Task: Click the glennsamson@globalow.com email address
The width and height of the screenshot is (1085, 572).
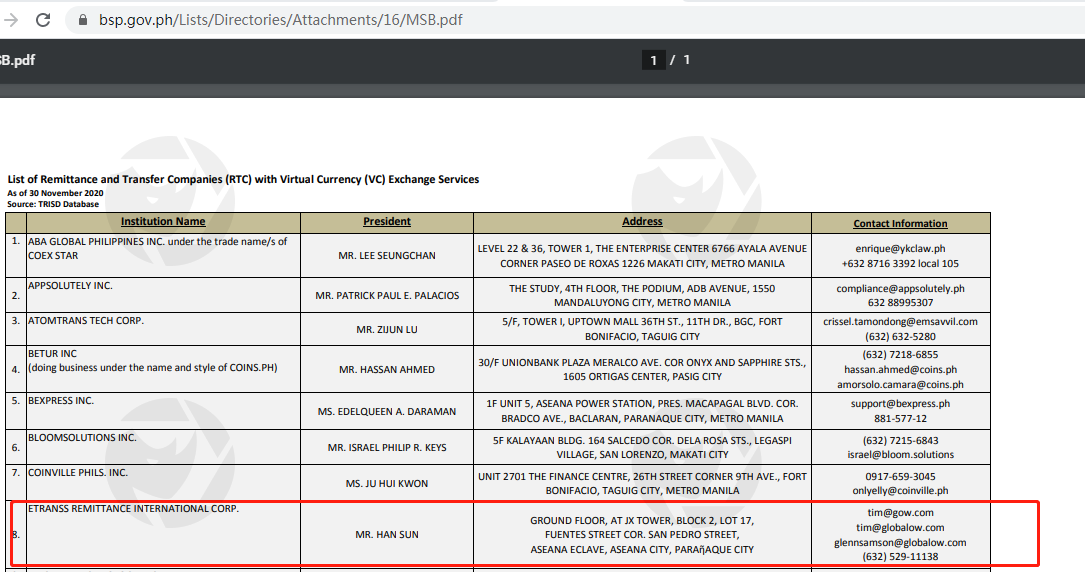Action: coord(900,542)
